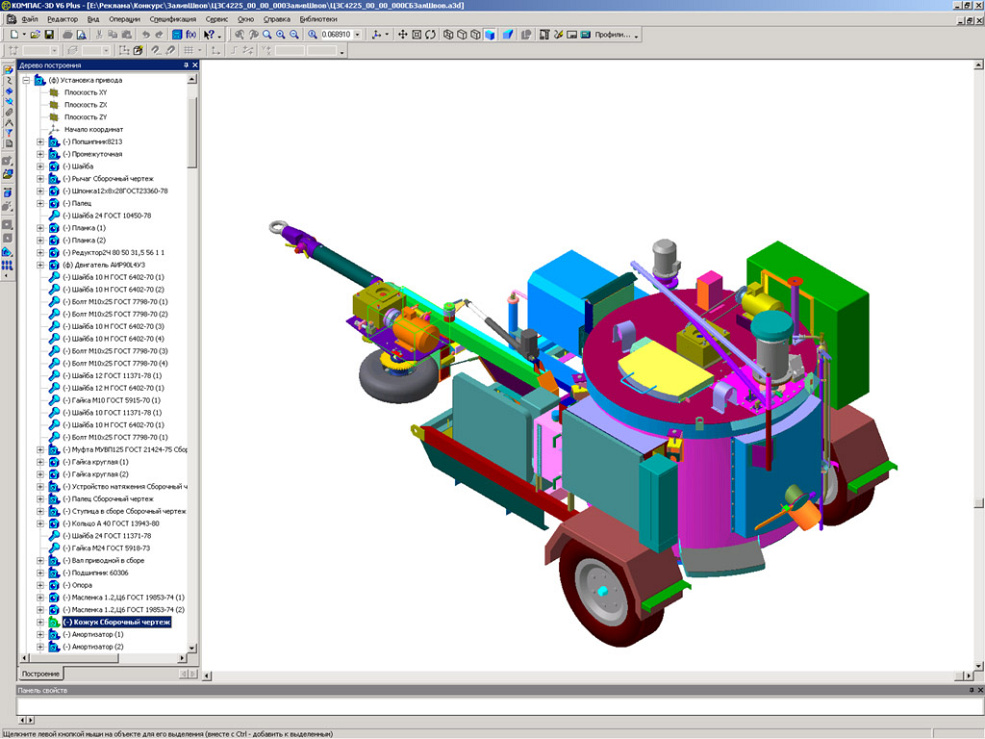Click the Построение tab at panel bottom

click(41, 674)
